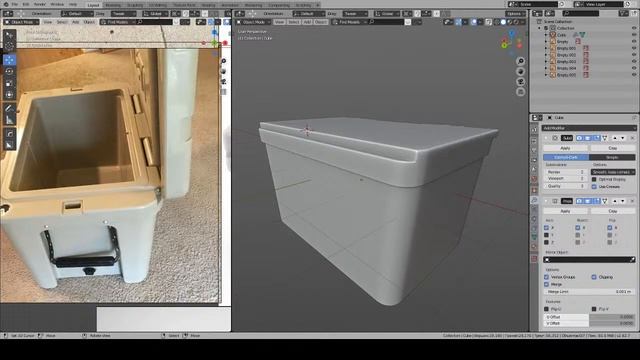Open Object Data green triangle tab
The width and height of the screenshot is (640, 360).
pos(534,237)
